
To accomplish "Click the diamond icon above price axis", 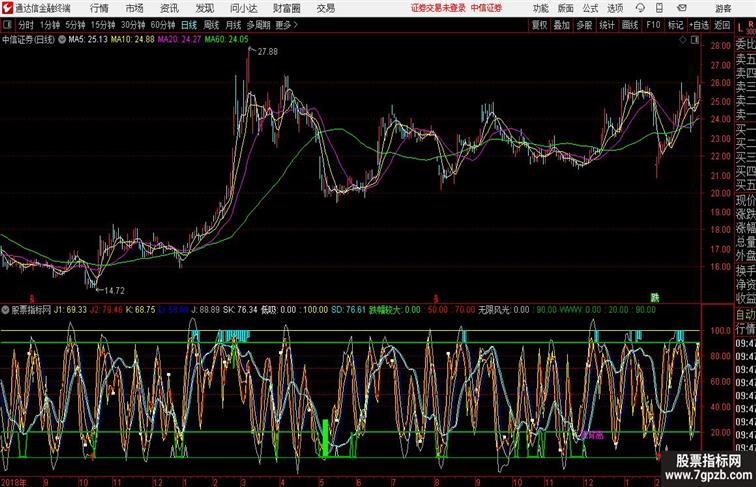I will (682, 41).
